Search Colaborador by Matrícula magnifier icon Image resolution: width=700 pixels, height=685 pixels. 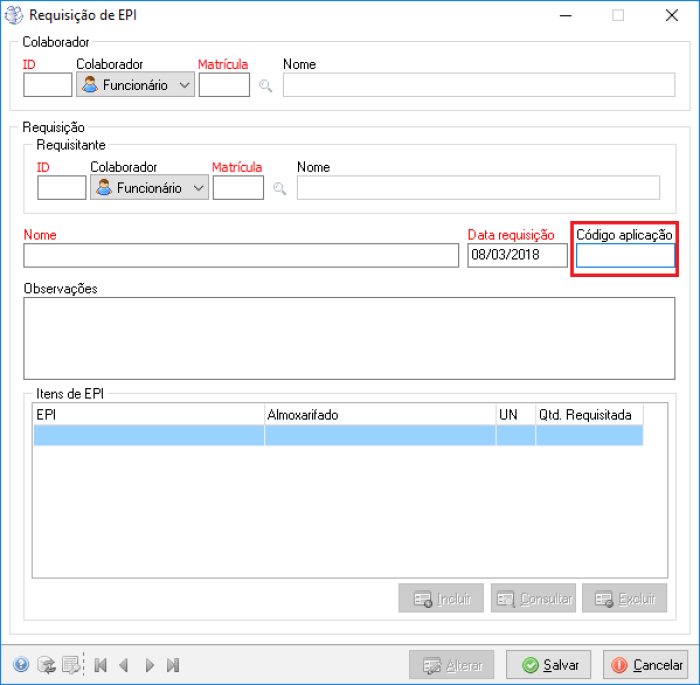tap(266, 86)
